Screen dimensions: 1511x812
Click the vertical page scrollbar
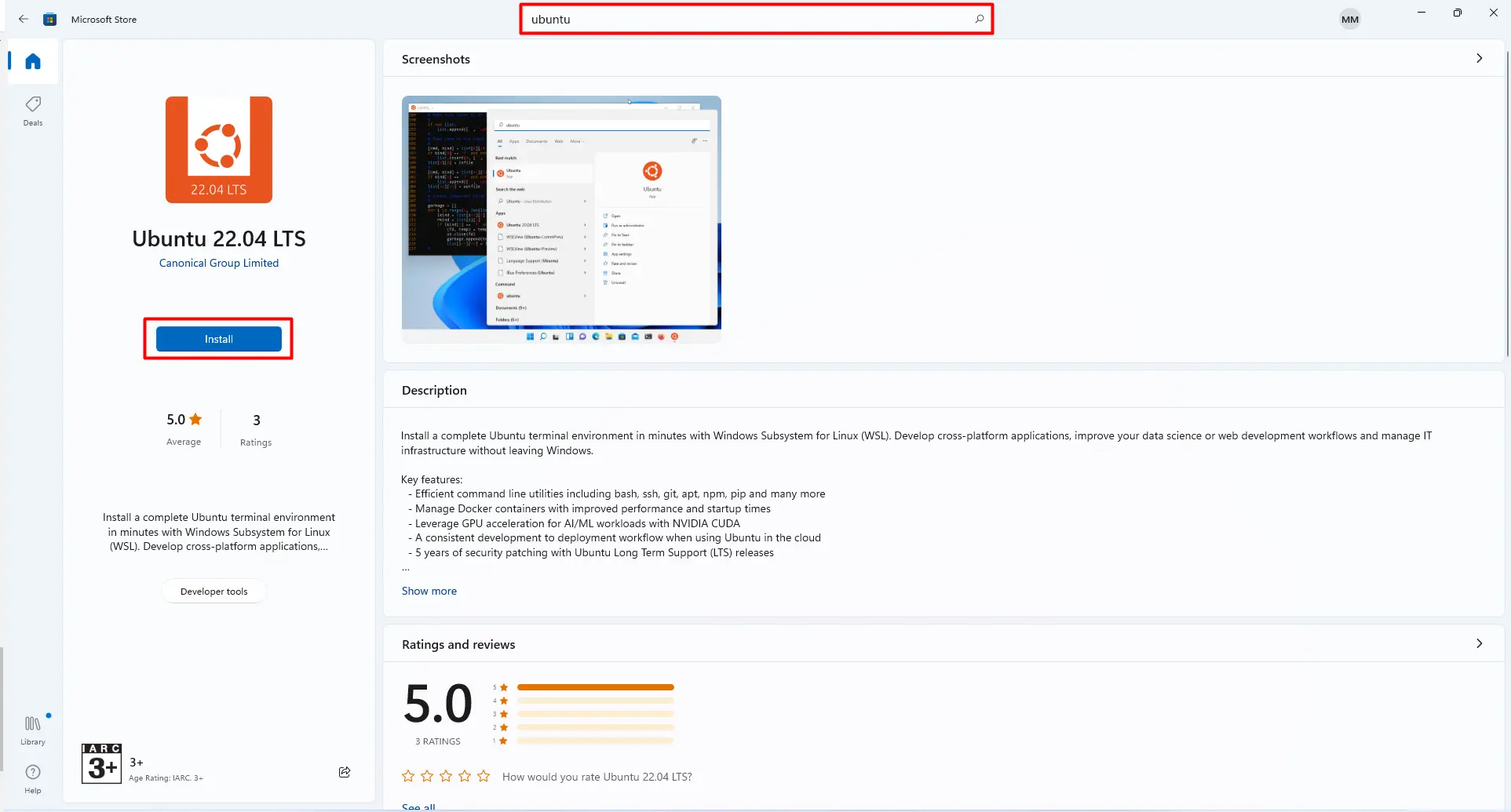[1507, 204]
